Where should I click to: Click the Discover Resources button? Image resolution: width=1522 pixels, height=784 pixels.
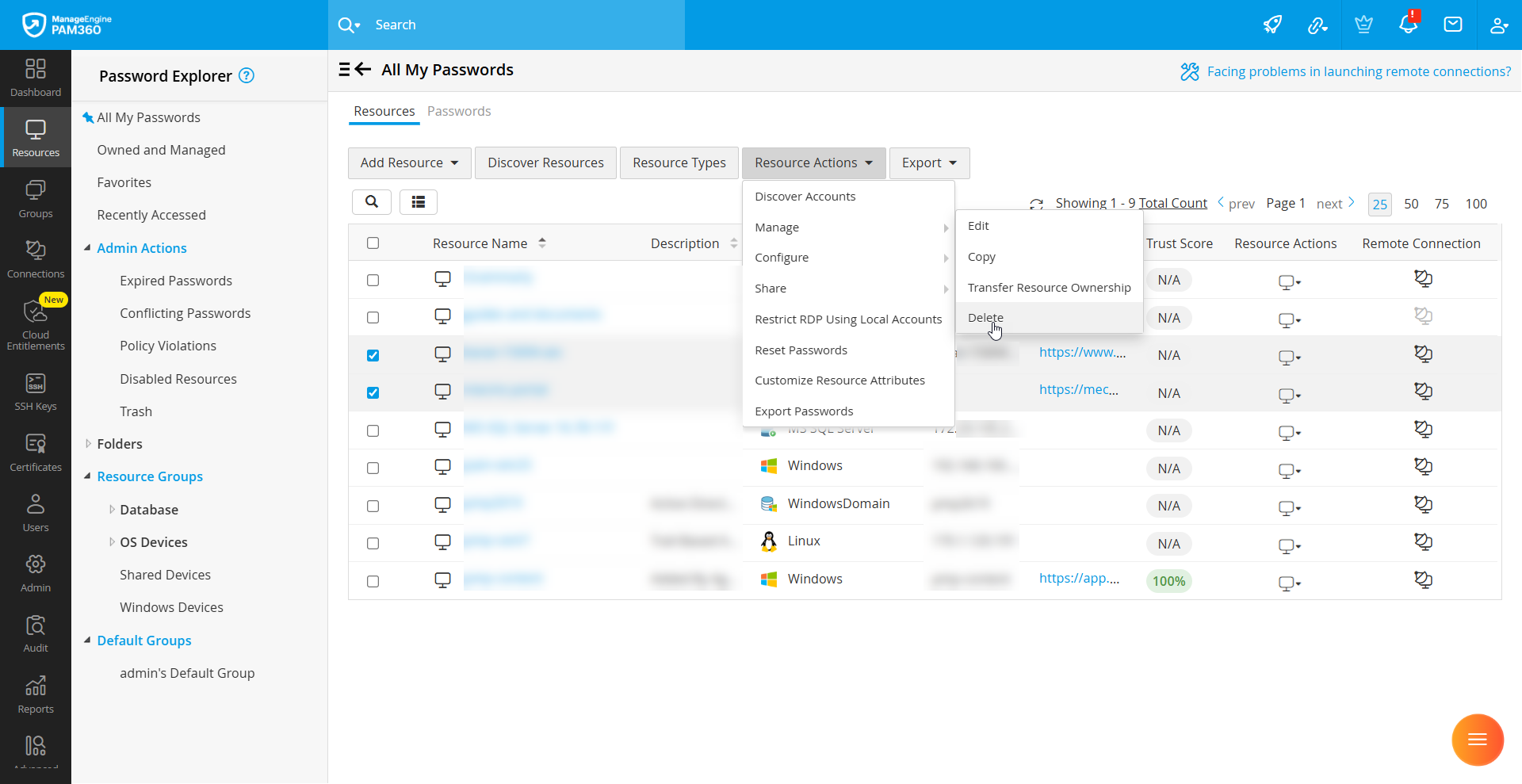pyautogui.click(x=545, y=163)
